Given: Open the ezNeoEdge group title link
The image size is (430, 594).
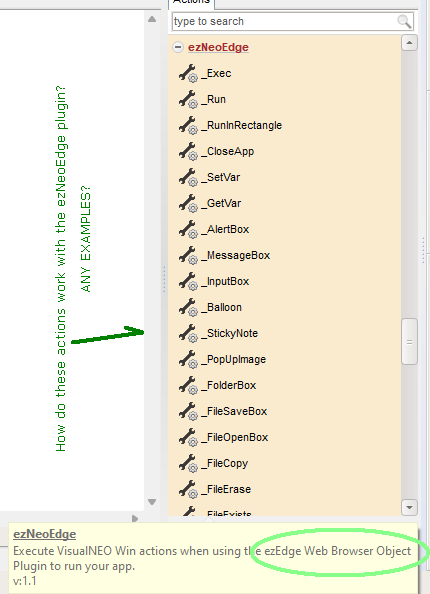Looking at the screenshot, I should [x=218, y=47].
